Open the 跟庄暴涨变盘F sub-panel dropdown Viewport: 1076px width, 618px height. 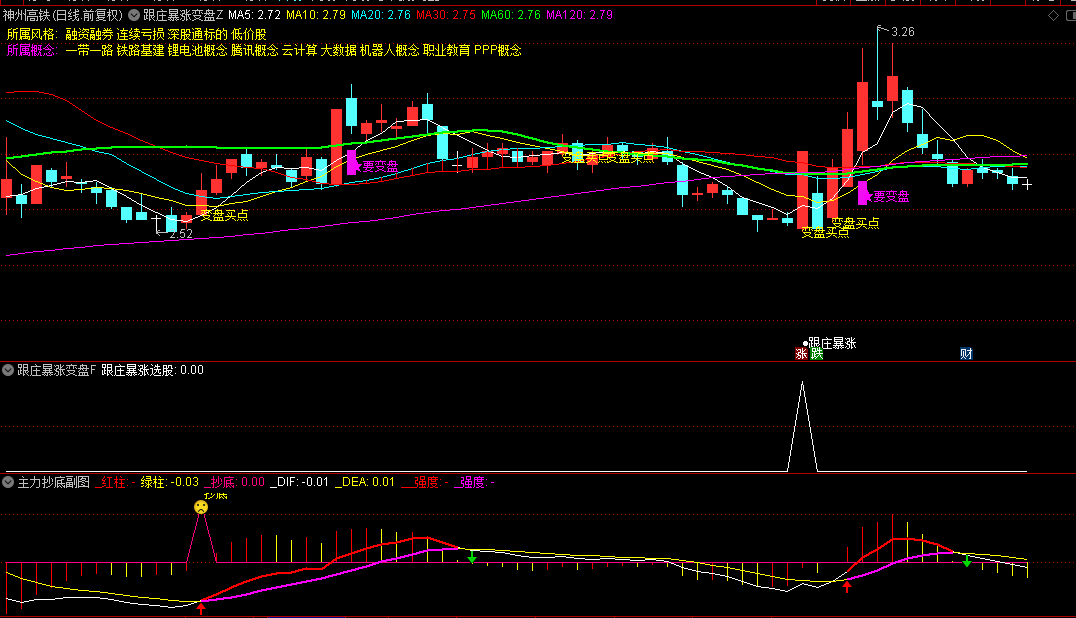8,370
